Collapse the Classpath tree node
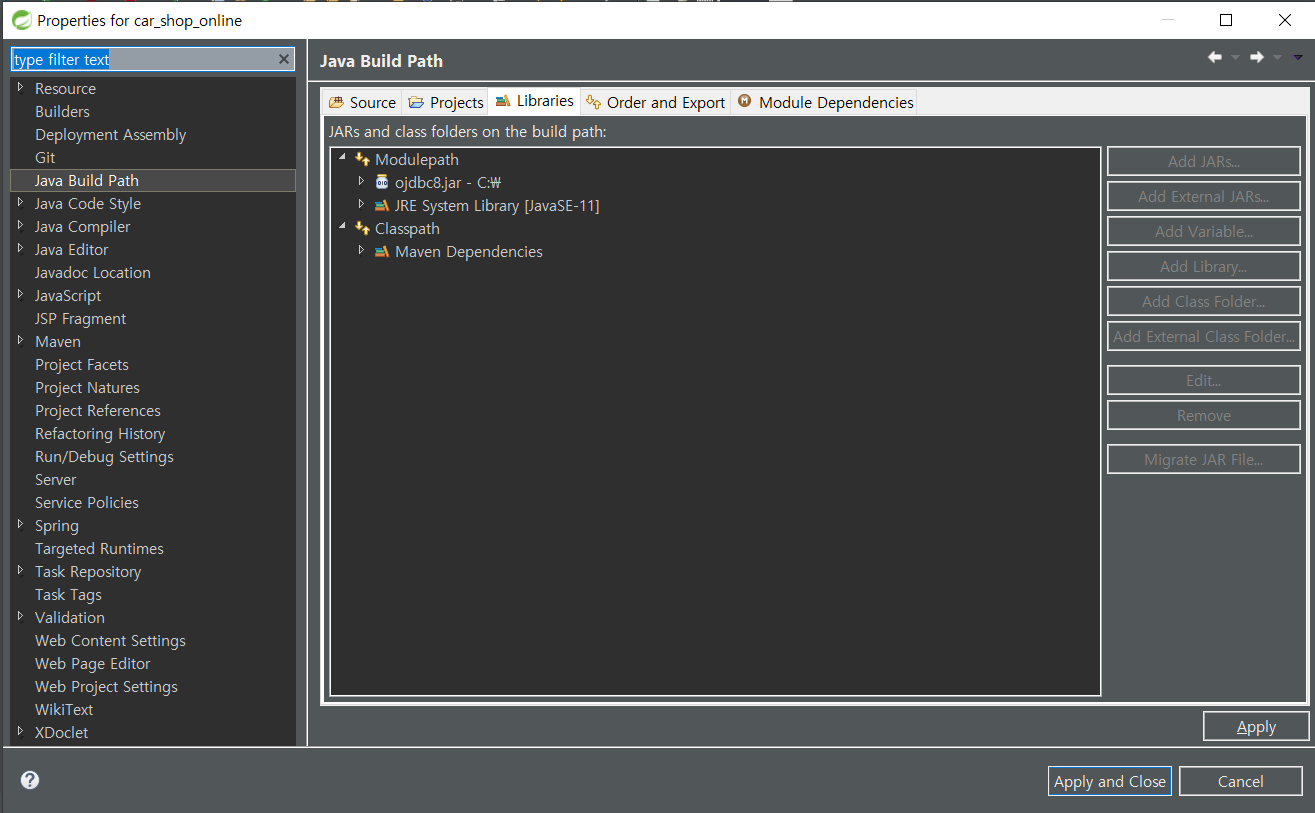The width and height of the screenshot is (1315, 813). click(x=342, y=227)
